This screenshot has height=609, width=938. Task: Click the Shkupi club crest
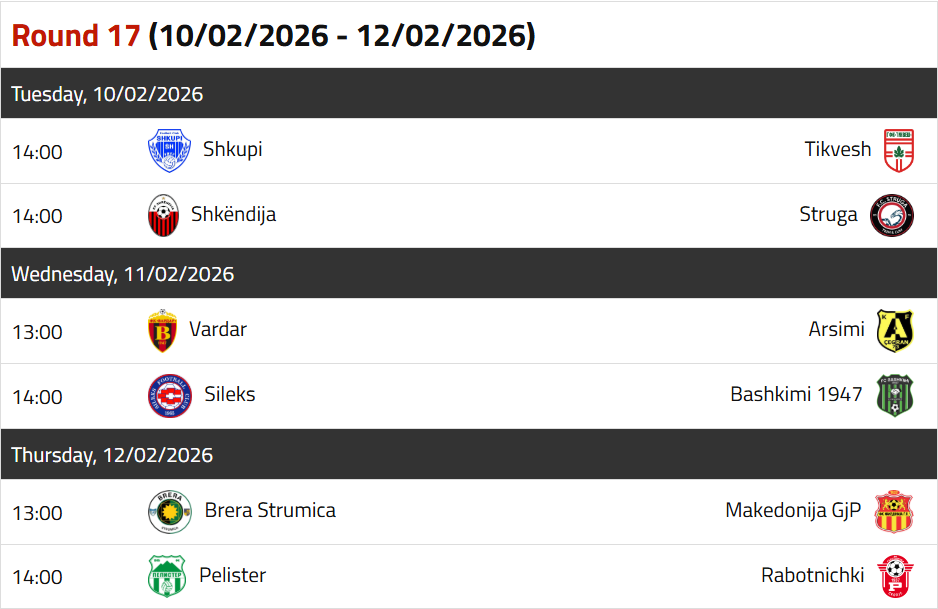[x=168, y=151]
